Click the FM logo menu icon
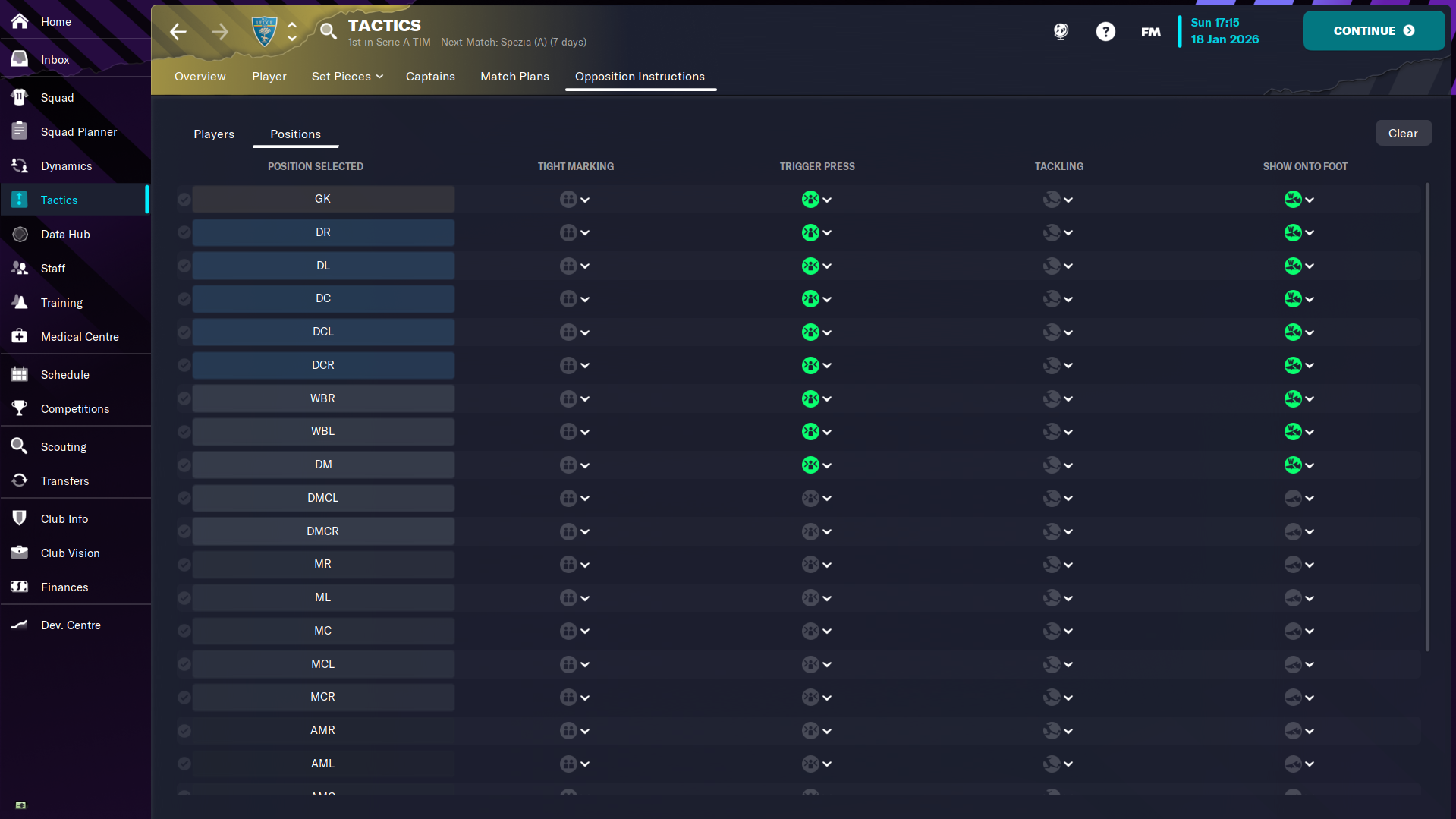1456x819 pixels. click(1150, 31)
